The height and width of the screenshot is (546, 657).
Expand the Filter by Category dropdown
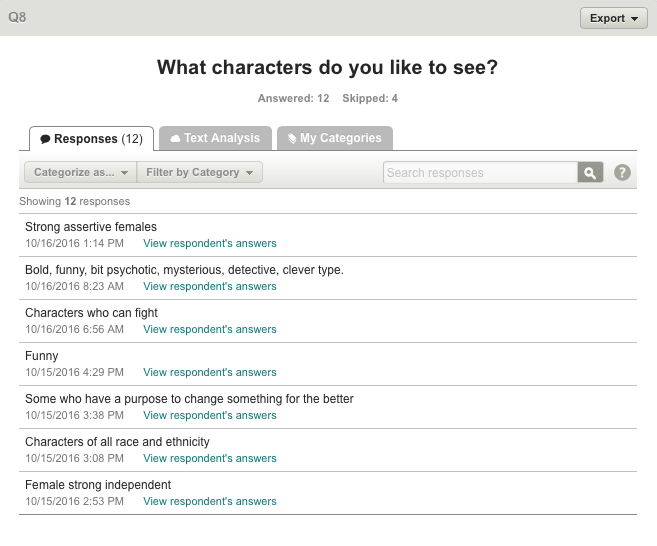click(x=199, y=172)
